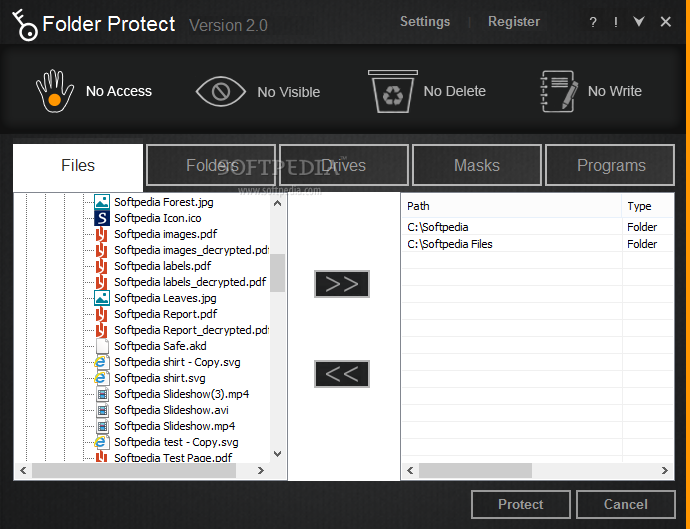690x529 pixels.
Task: Switch to the Folders tab
Action: point(211,165)
